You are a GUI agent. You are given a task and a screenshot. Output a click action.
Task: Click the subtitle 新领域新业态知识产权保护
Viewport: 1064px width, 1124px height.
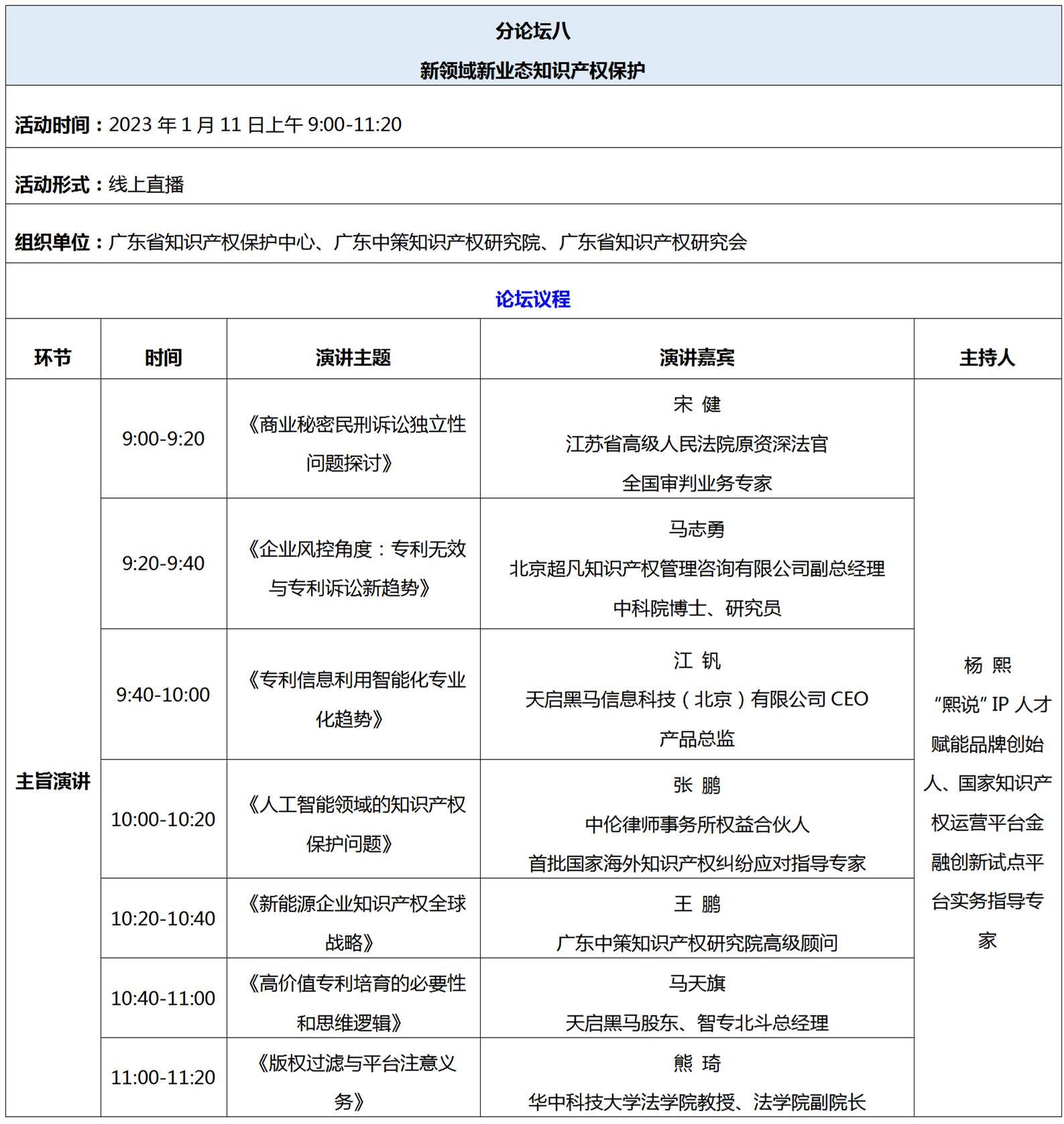coord(532,70)
